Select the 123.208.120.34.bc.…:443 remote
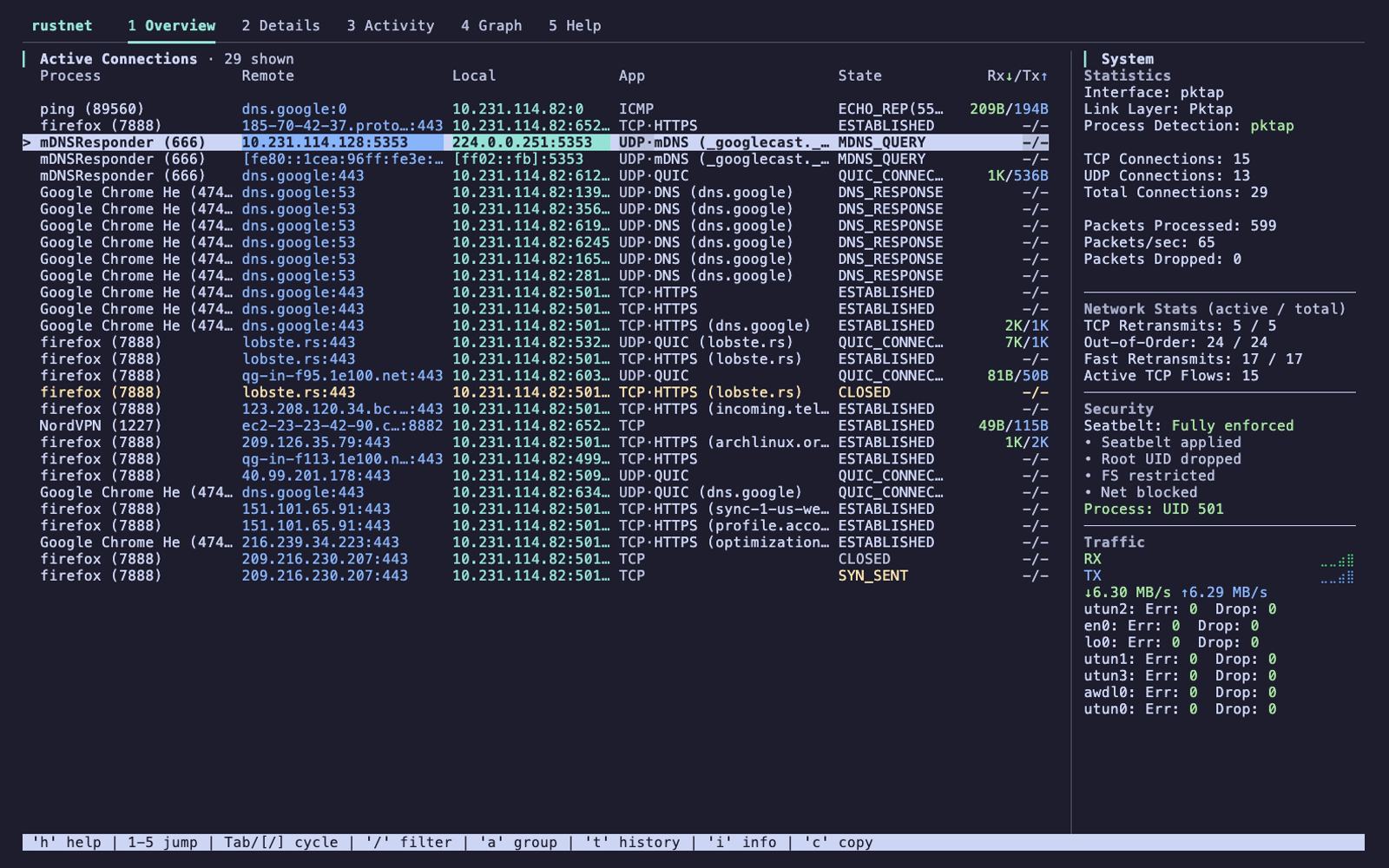The height and width of the screenshot is (868, 1389). click(342, 409)
